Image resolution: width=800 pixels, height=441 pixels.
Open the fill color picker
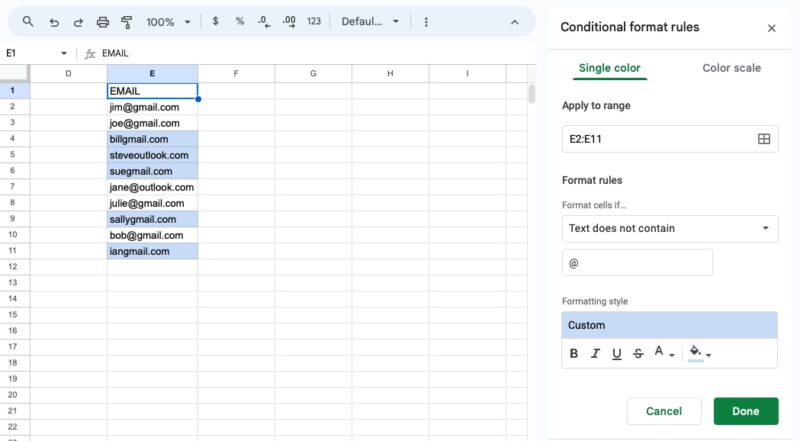[x=699, y=352]
